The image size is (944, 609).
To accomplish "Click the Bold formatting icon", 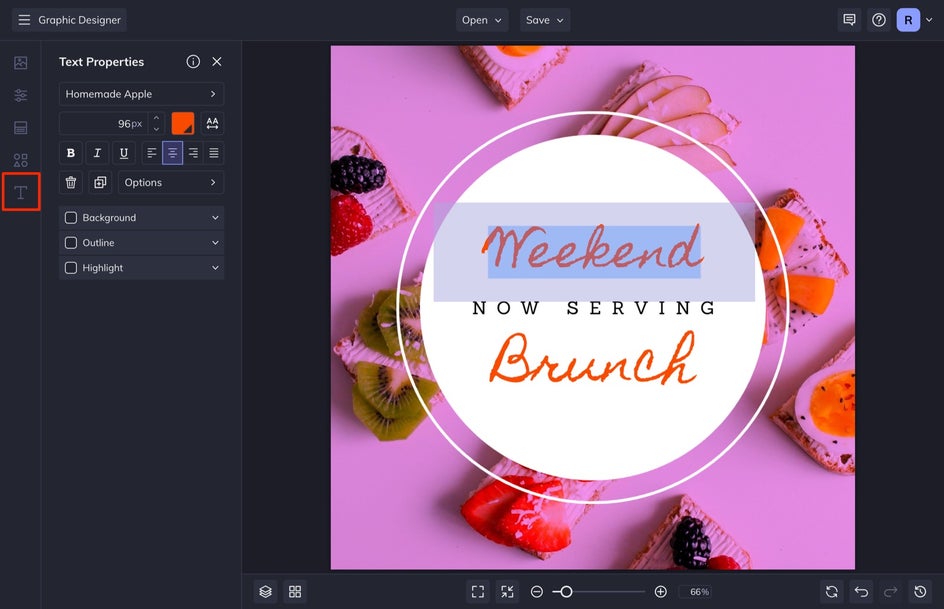I will pos(70,153).
